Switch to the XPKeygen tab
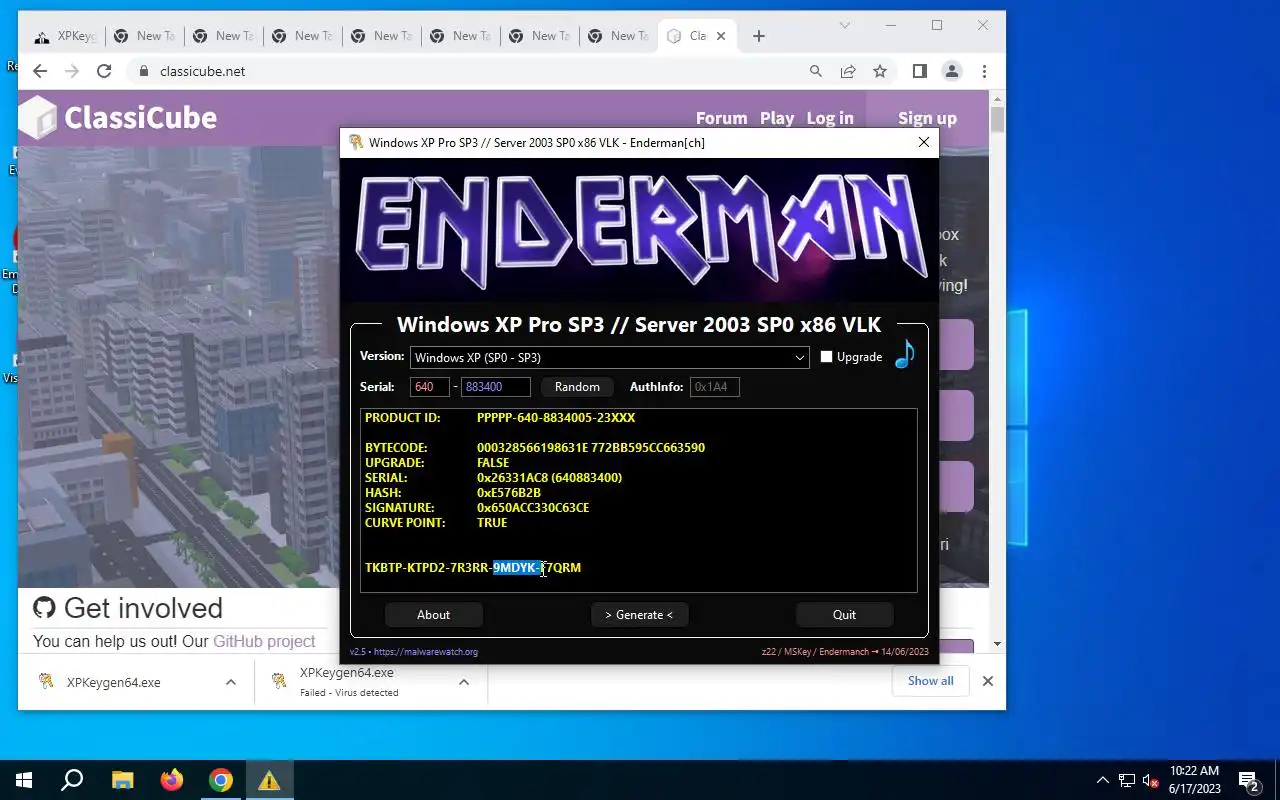 [65, 36]
